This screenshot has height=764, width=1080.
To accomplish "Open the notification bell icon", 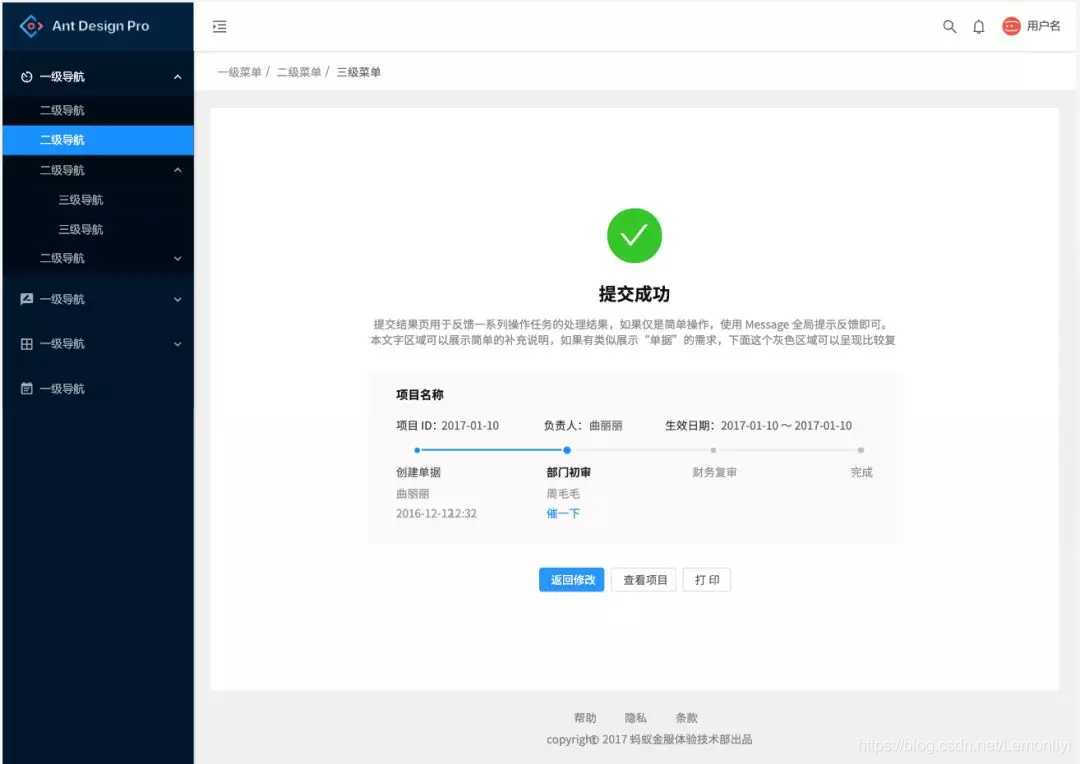I will 979,27.
